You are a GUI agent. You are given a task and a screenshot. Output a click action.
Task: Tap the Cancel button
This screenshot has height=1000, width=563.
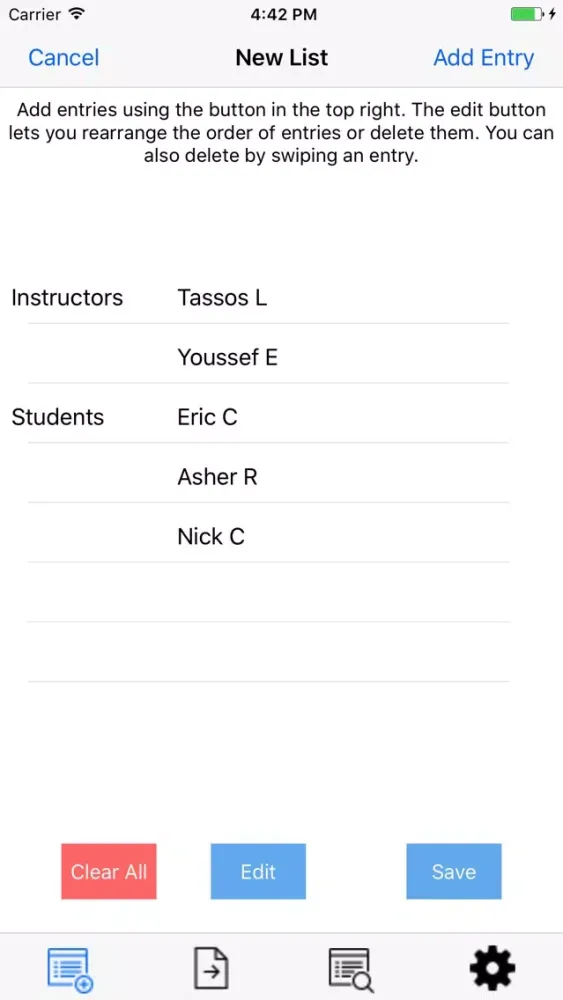(64, 57)
